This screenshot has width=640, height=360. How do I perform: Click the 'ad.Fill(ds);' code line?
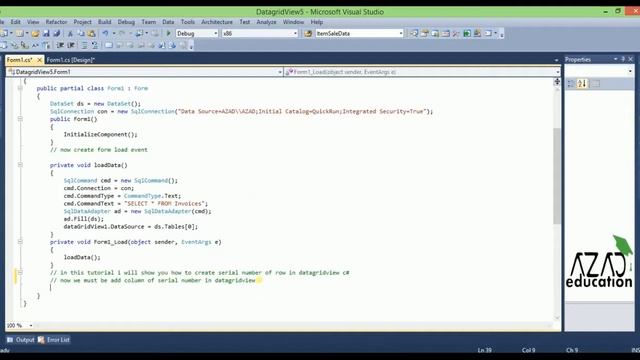click(84, 219)
